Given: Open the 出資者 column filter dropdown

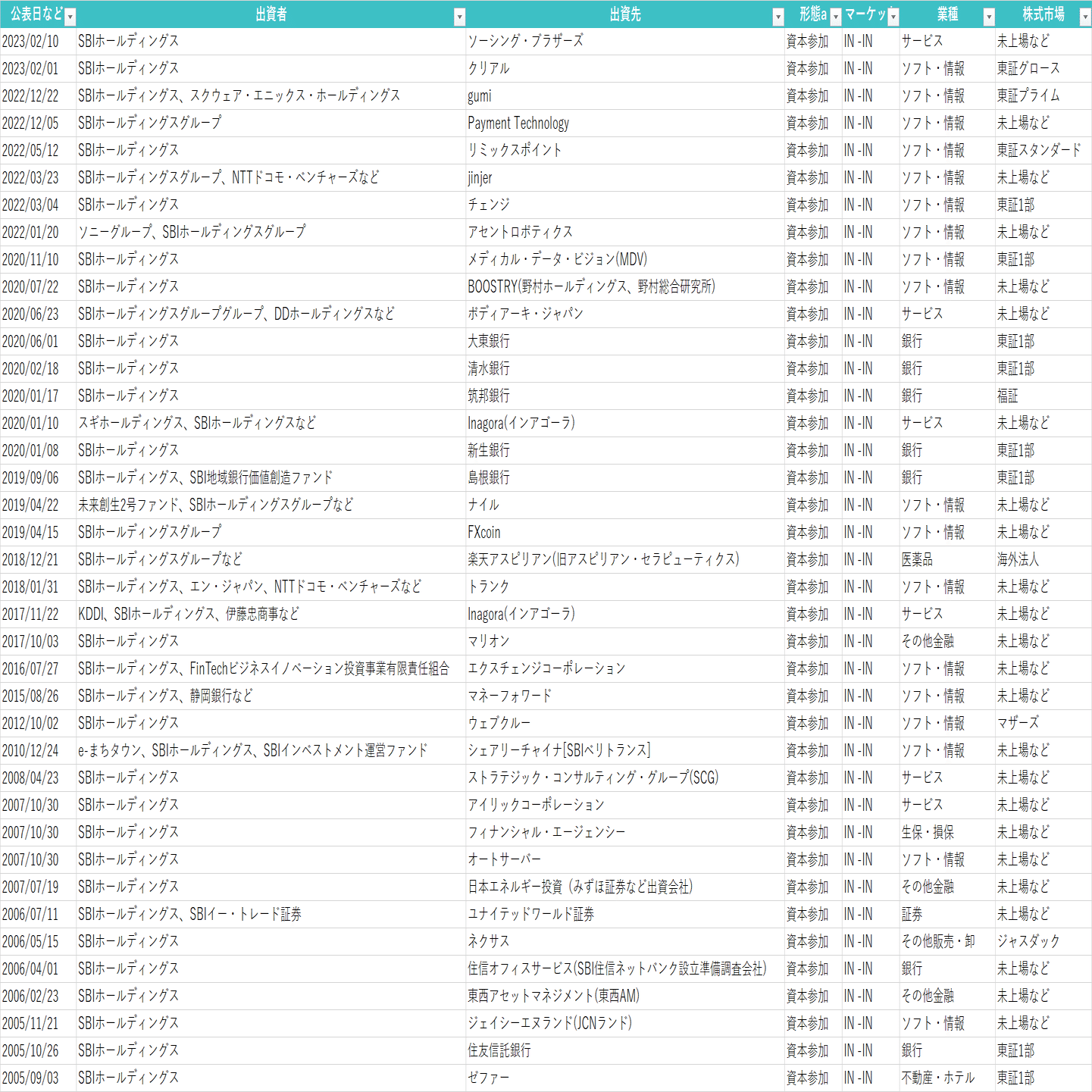Looking at the screenshot, I should 459,17.
